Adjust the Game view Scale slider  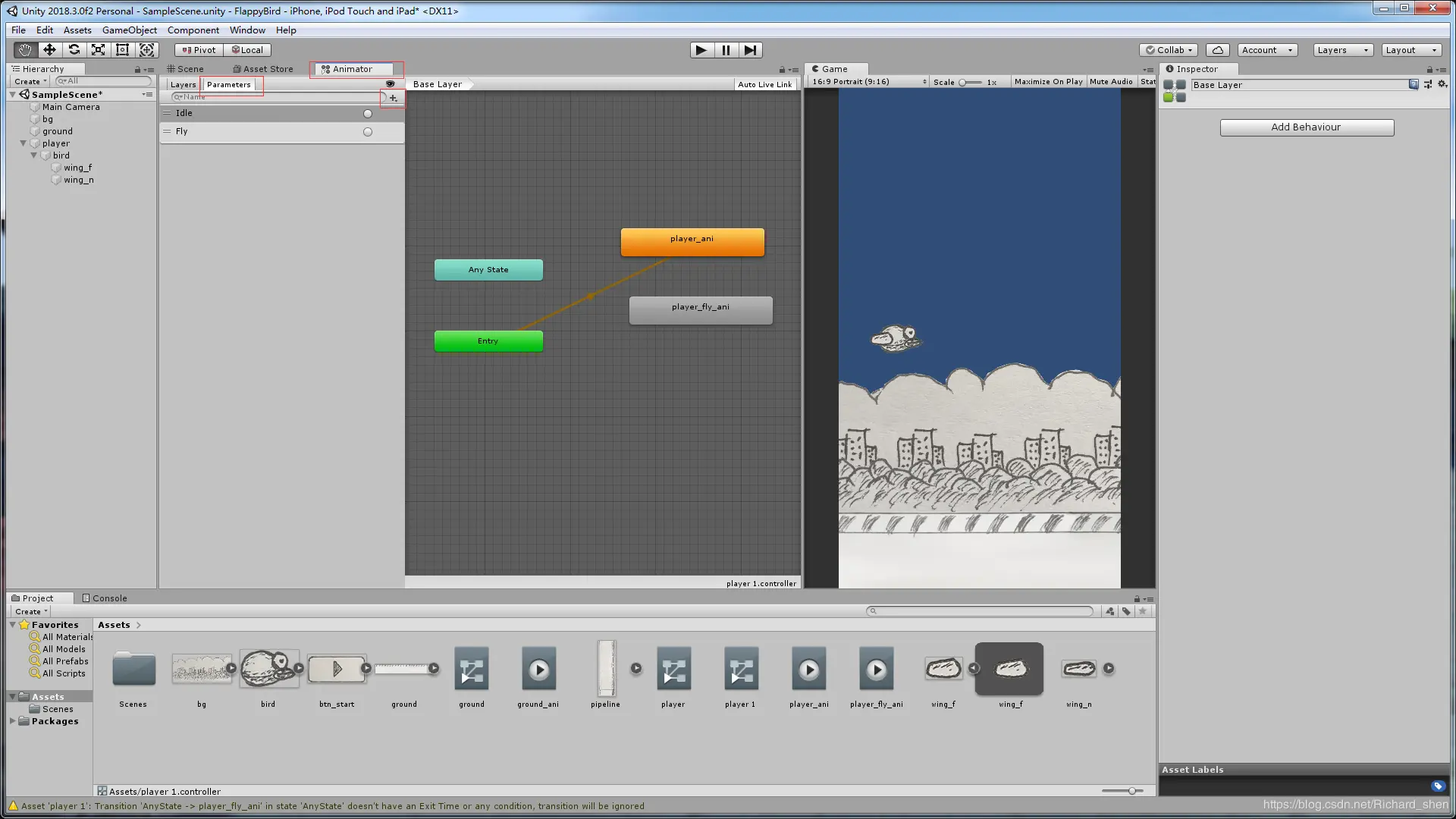(x=963, y=83)
